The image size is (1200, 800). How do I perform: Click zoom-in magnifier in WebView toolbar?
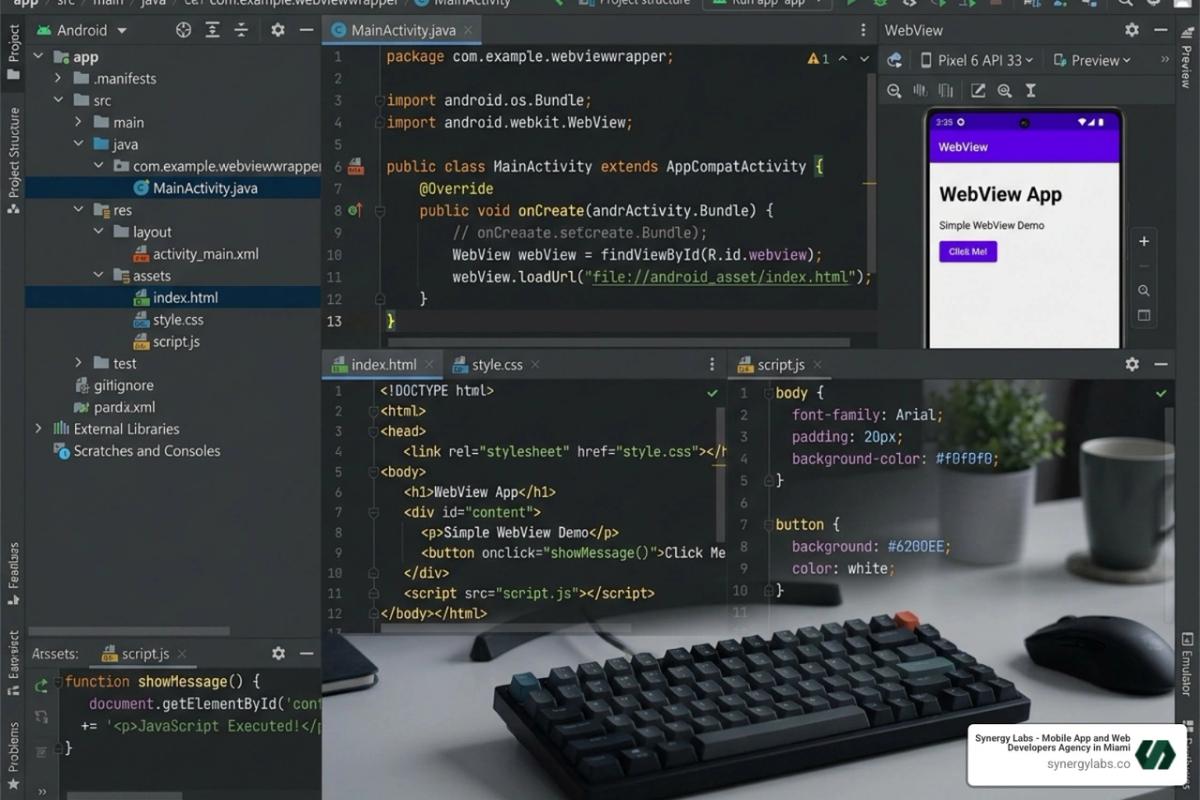(1004, 91)
